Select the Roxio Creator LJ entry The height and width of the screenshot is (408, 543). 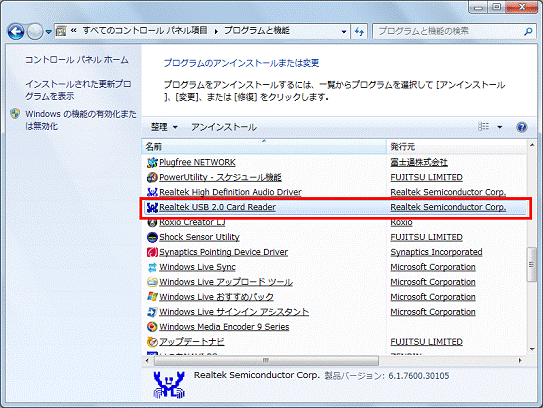192,222
